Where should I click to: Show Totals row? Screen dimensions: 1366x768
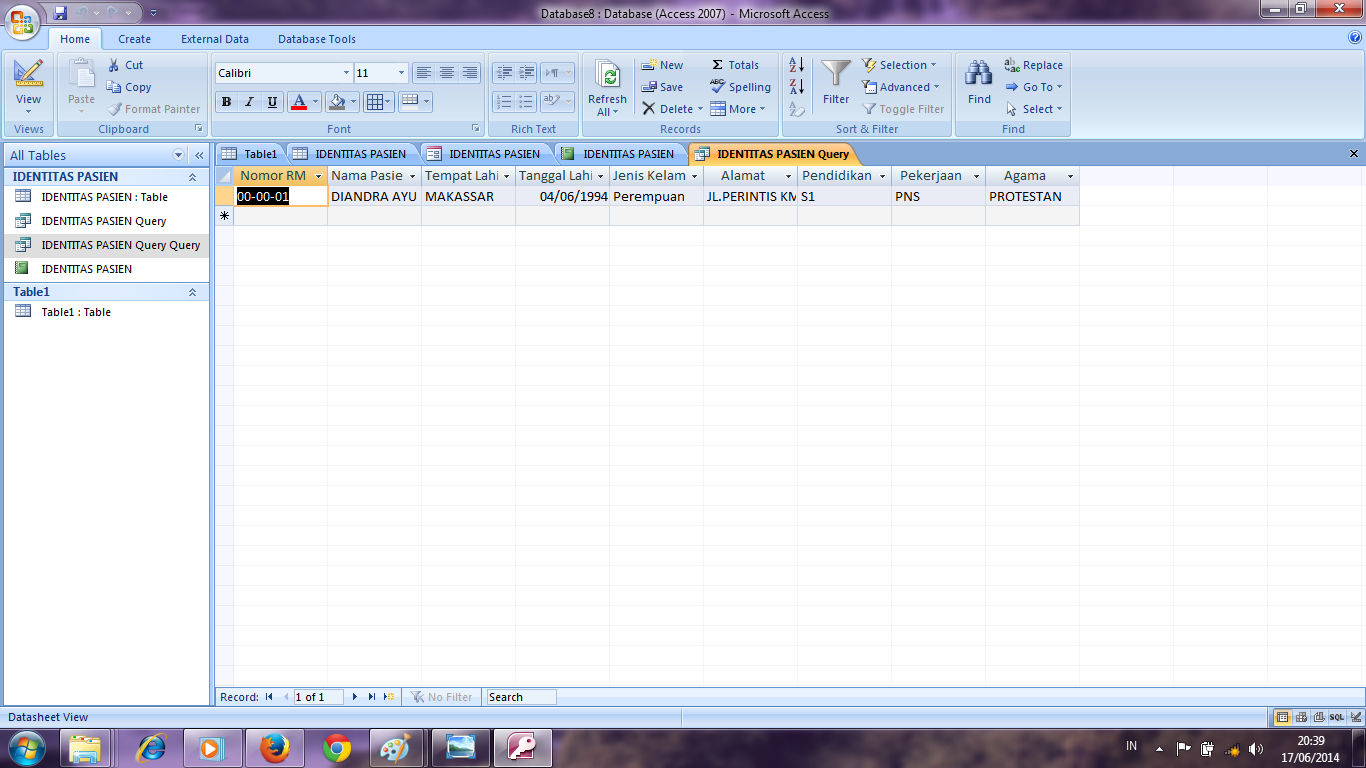point(735,65)
